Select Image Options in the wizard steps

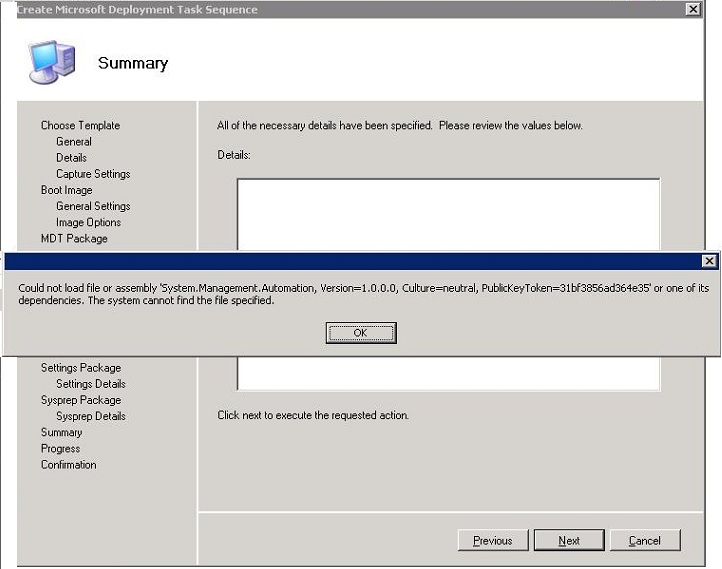click(88, 222)
